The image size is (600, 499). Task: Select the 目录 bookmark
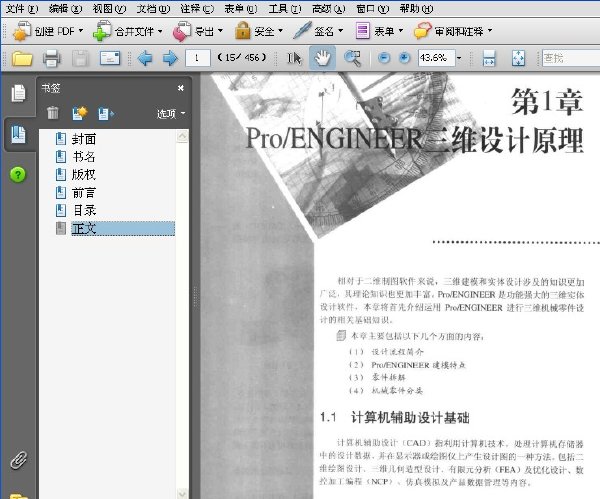[85, 210]
